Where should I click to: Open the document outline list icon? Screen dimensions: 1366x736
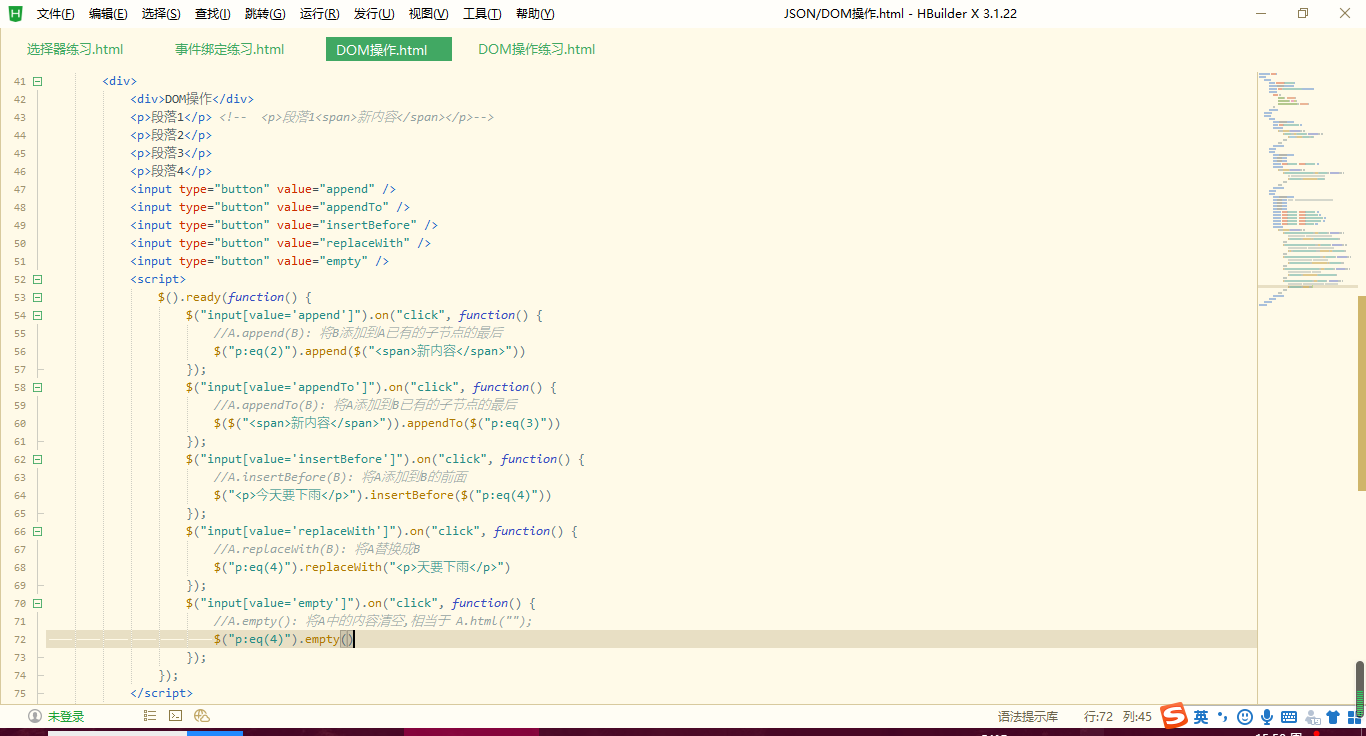click(x=150, y=716)
